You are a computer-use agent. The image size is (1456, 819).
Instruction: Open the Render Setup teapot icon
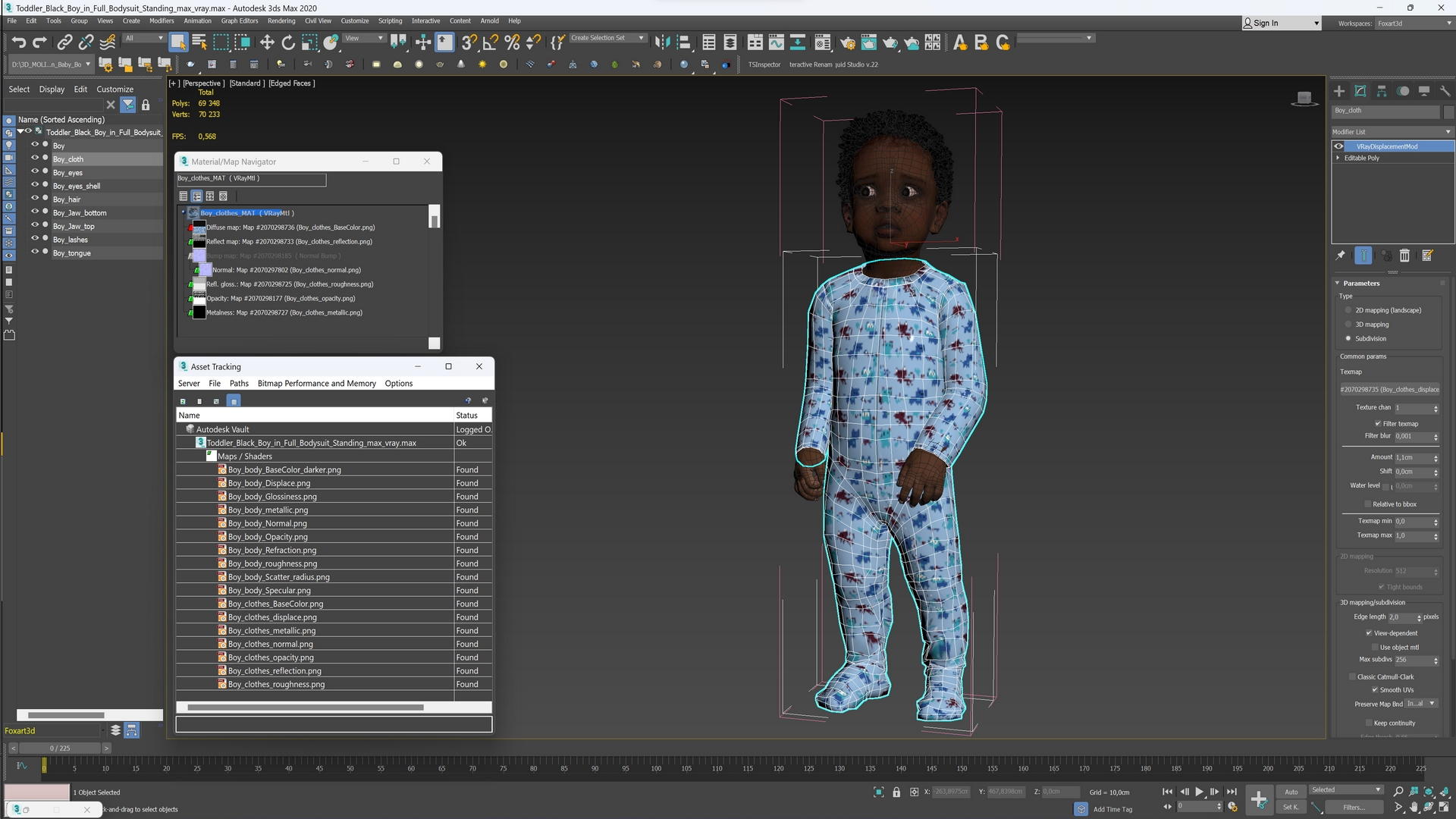[847, 42]
